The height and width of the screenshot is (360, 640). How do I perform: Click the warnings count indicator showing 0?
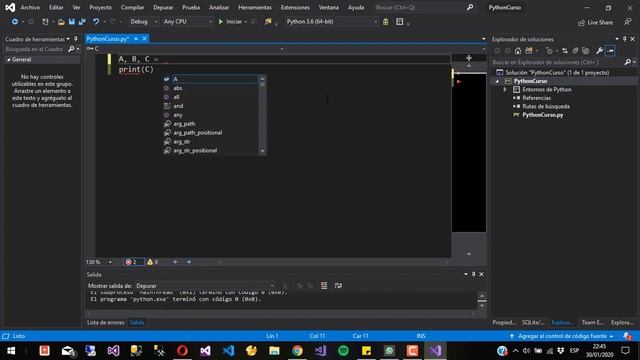coord(153,262)
